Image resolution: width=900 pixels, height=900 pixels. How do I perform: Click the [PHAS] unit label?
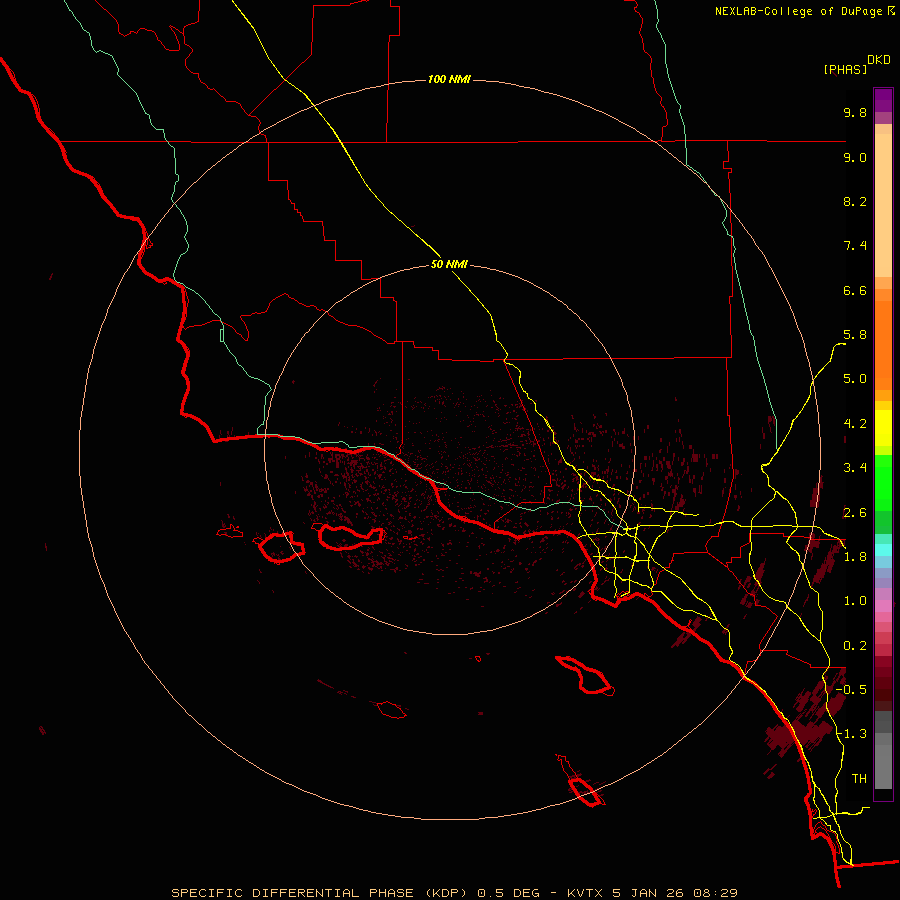[845, 70]
